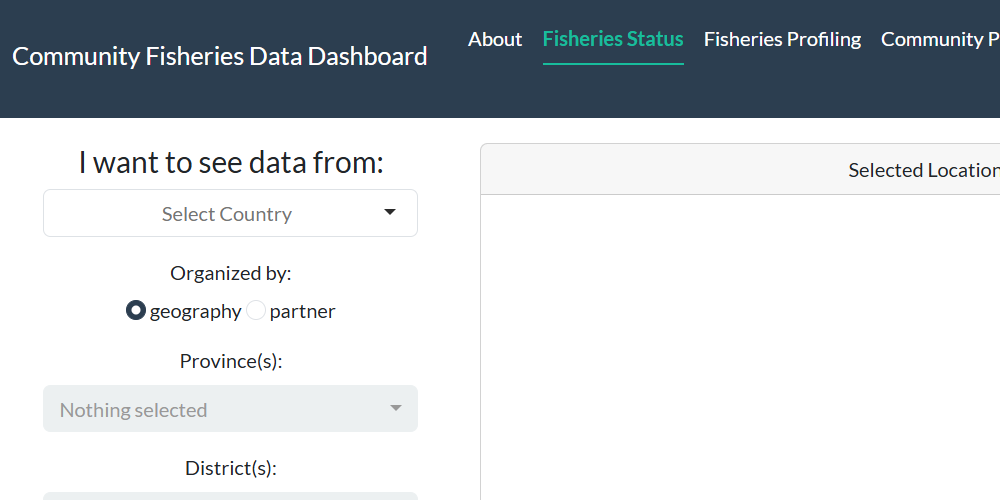Switch to the Fisheries Status tab
The width and height of the screenshot is (1000, 500).
(x=613, y=39)
